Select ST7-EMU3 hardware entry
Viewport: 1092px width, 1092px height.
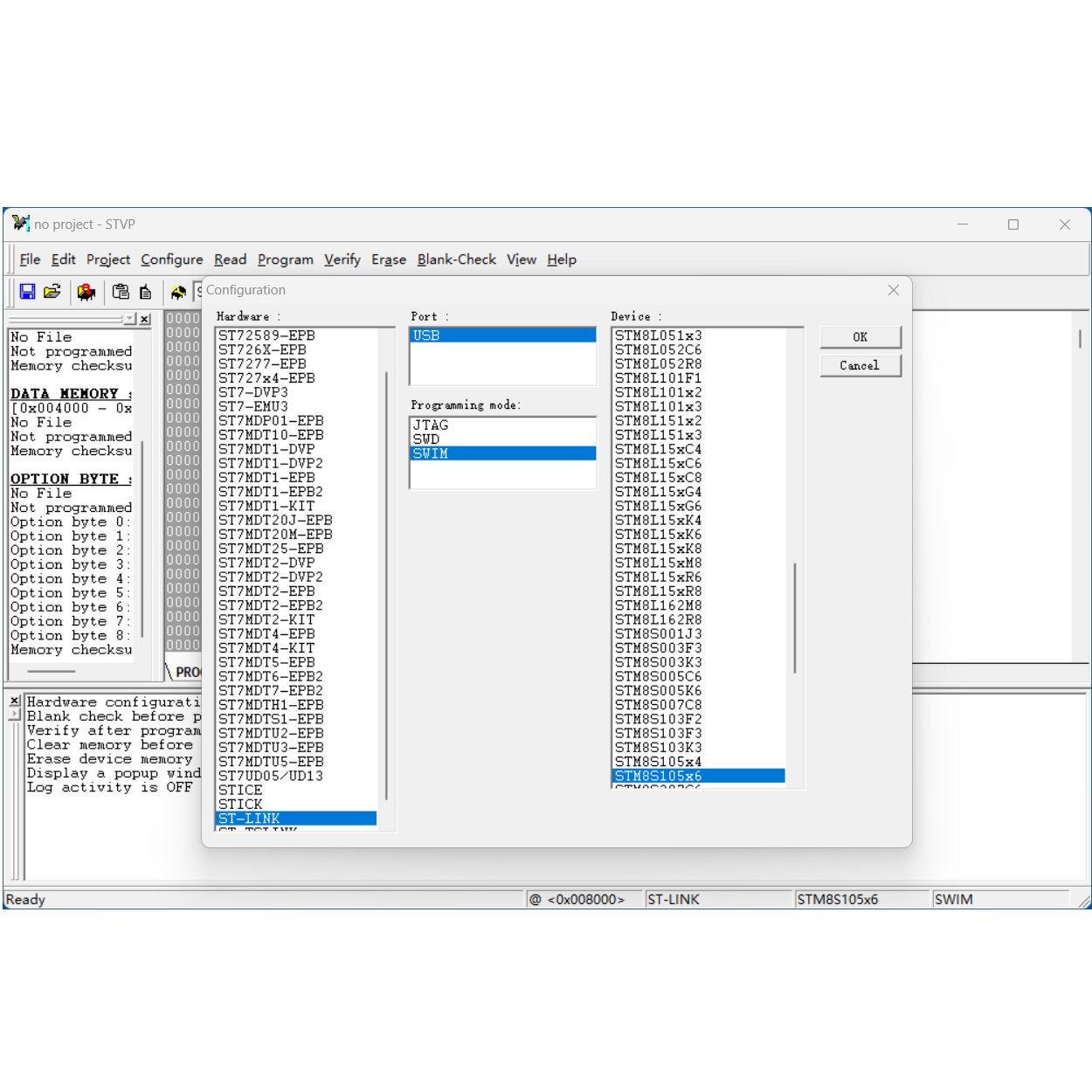[296, 406]
